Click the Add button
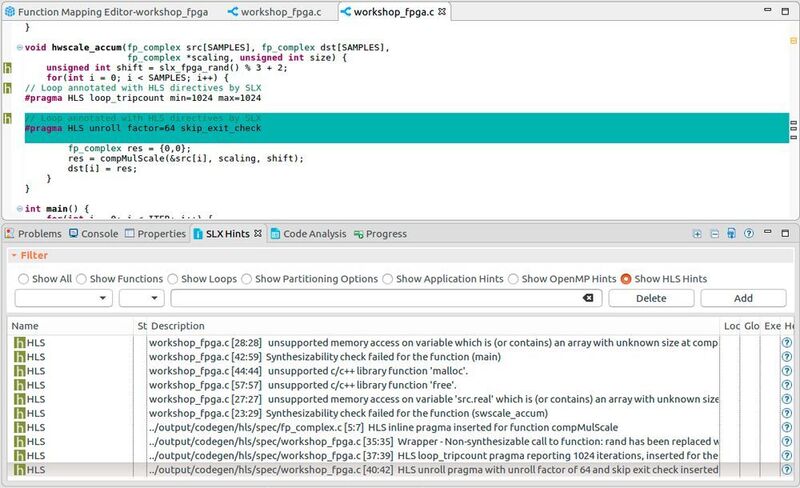Screen dimensions: 800x488 click(x=743, y=298)
